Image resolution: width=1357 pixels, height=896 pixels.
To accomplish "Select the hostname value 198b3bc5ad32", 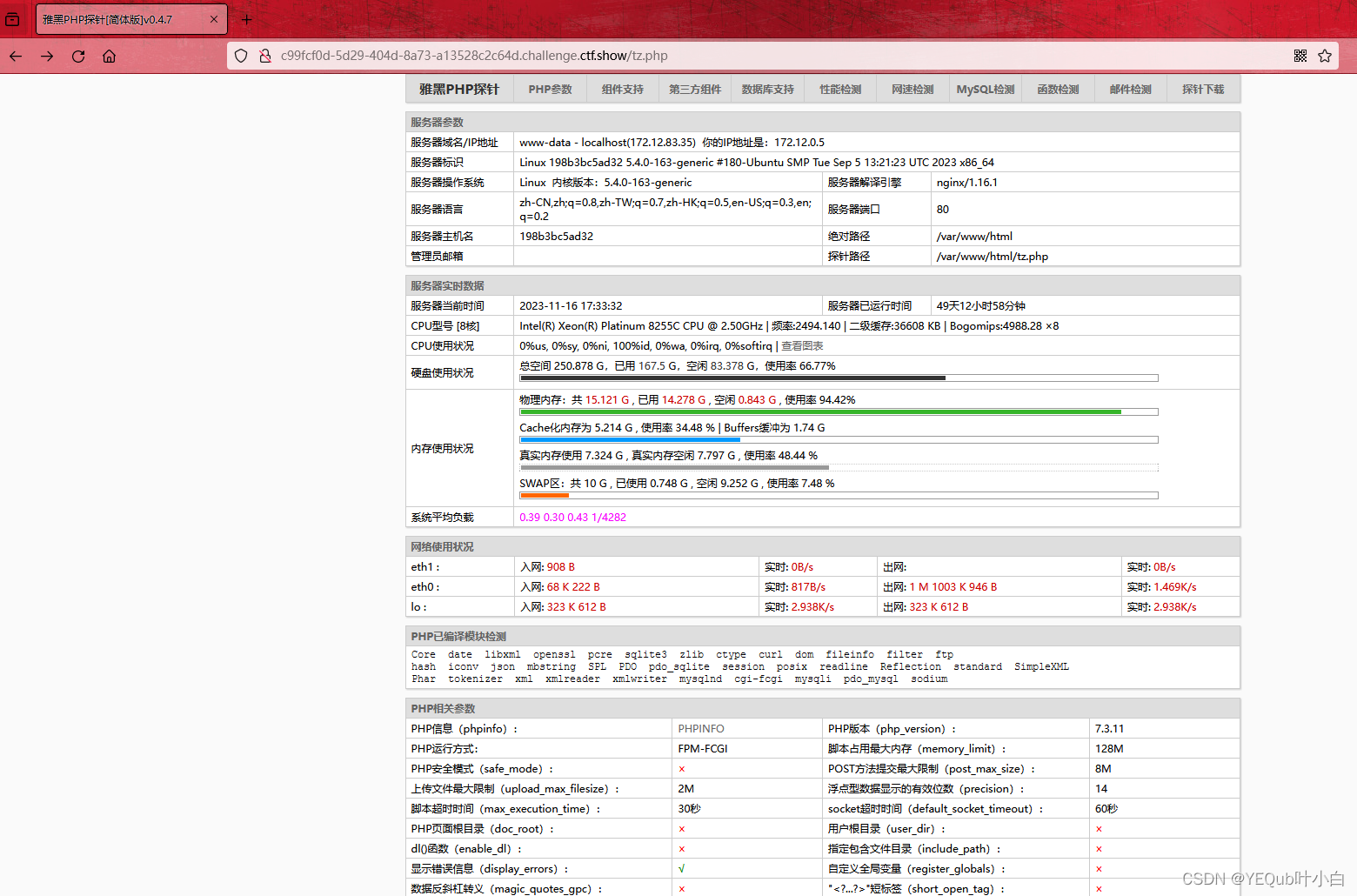I will [x=557, y=237].
